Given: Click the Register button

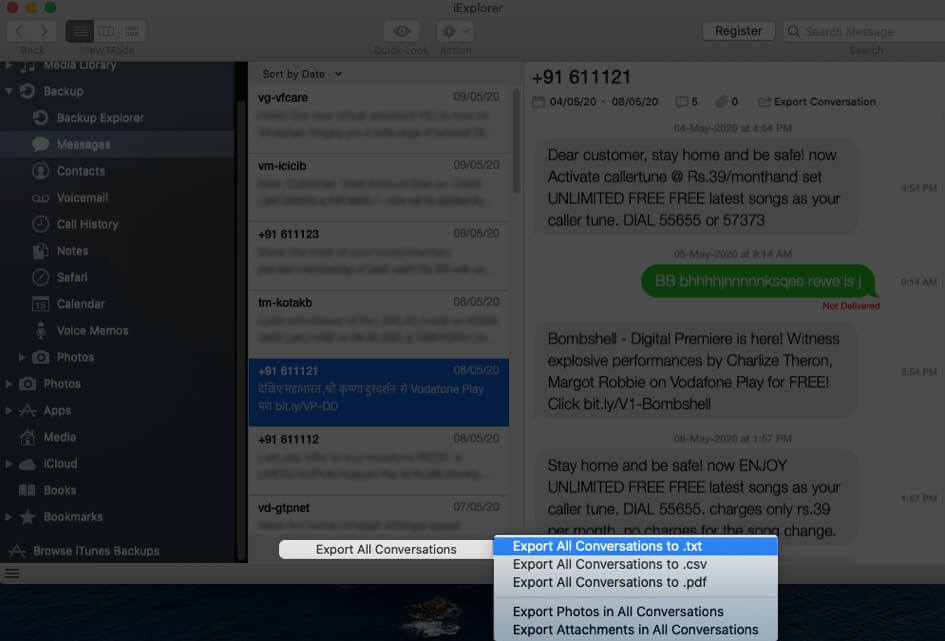Looking at the screenshot, I should click(738, 31).
